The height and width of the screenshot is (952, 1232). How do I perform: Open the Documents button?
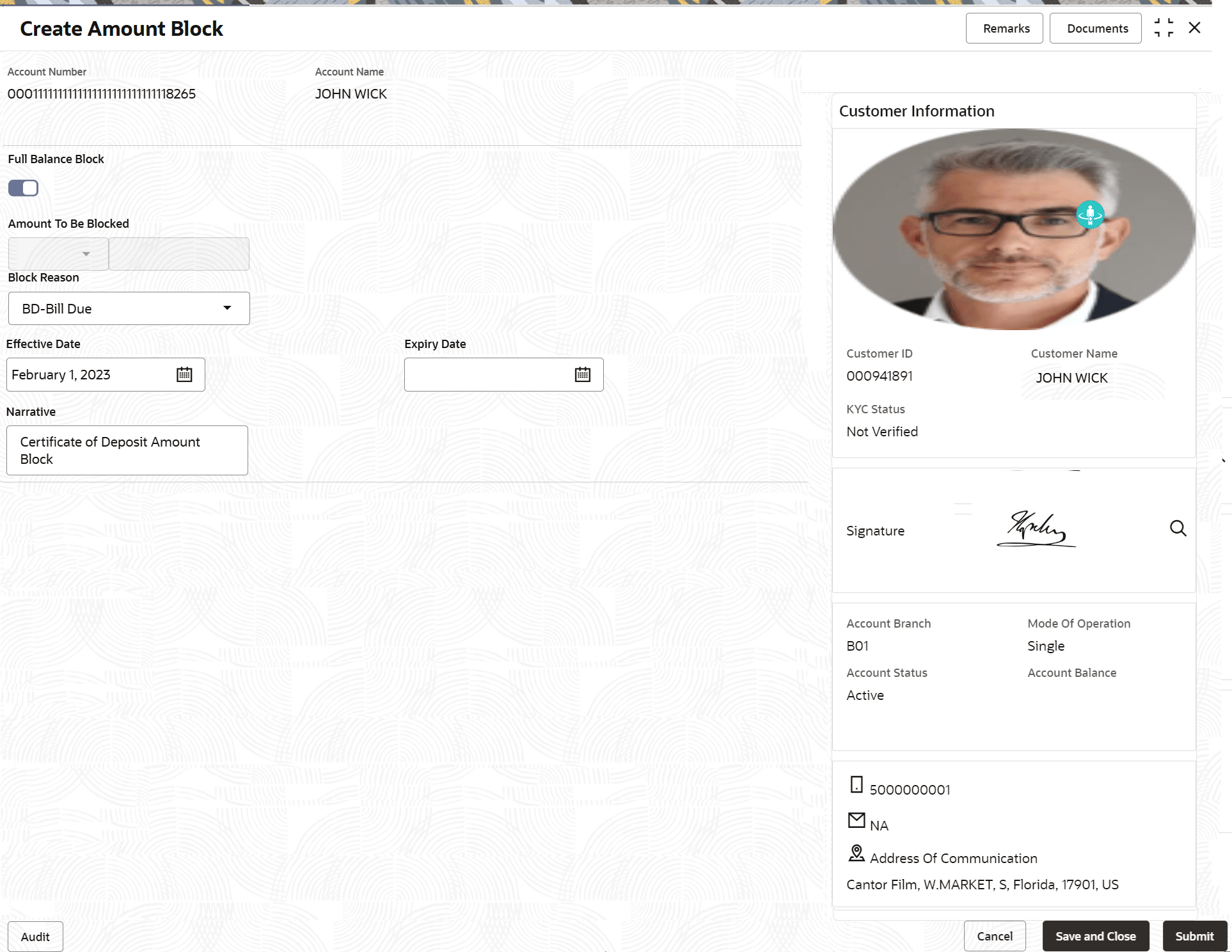coord(1097,29)
